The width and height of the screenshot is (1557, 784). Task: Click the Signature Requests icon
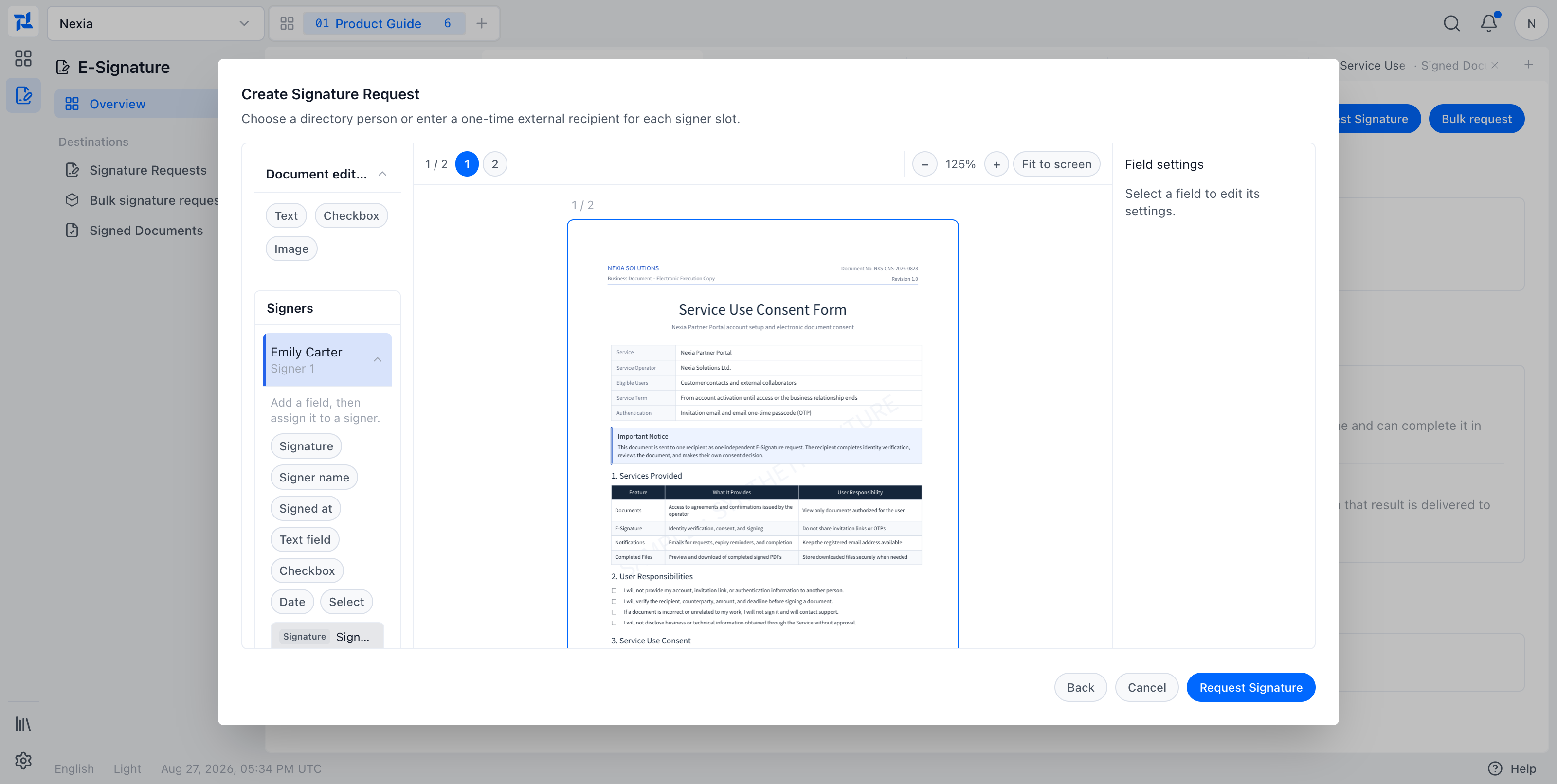coord(72,170)
